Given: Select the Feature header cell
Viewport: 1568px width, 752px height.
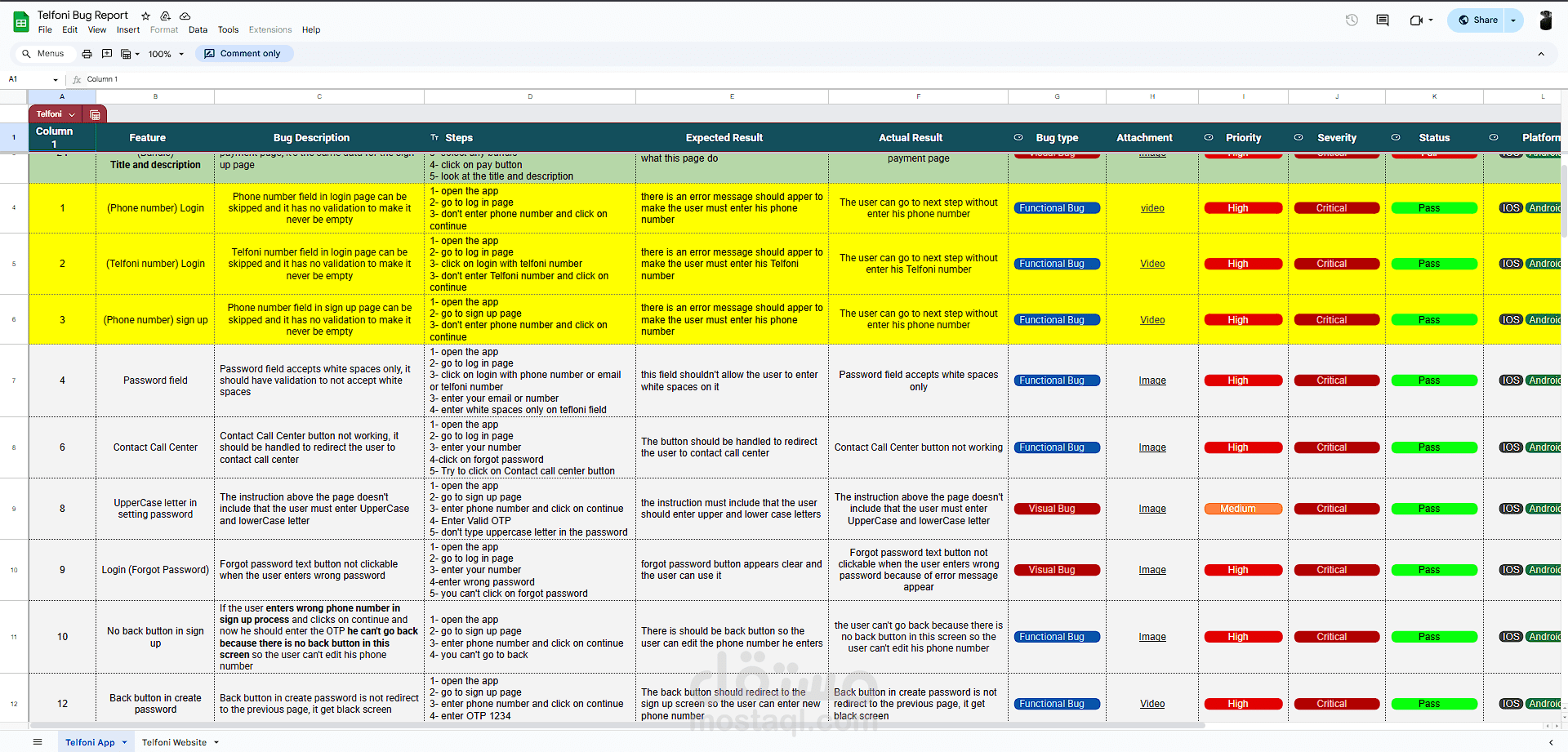Looking at the screenshot, I should (155, 138).
